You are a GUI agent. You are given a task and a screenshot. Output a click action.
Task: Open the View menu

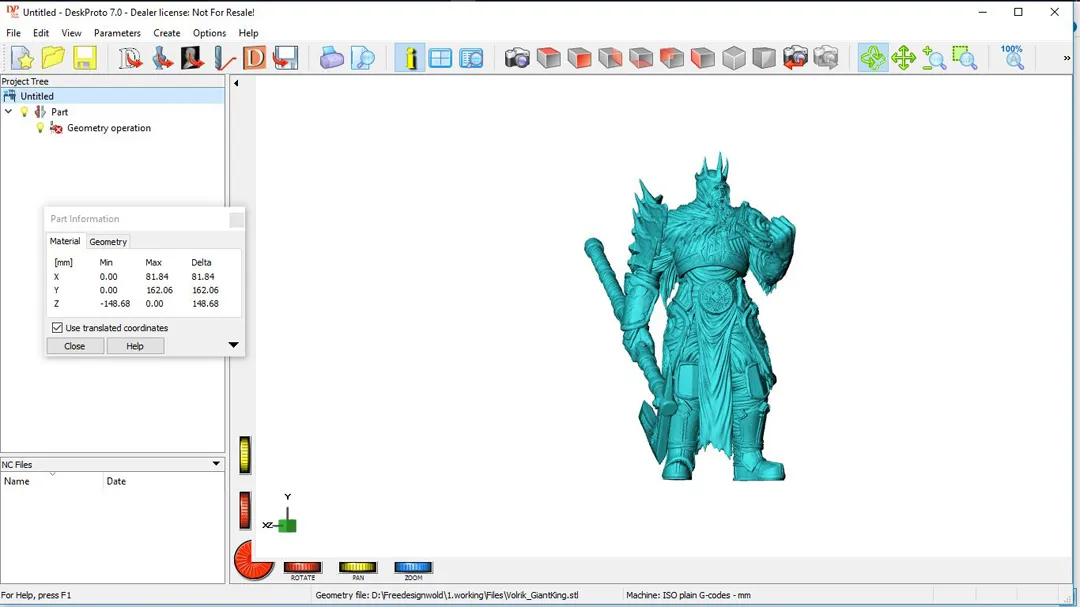point(71,33)
